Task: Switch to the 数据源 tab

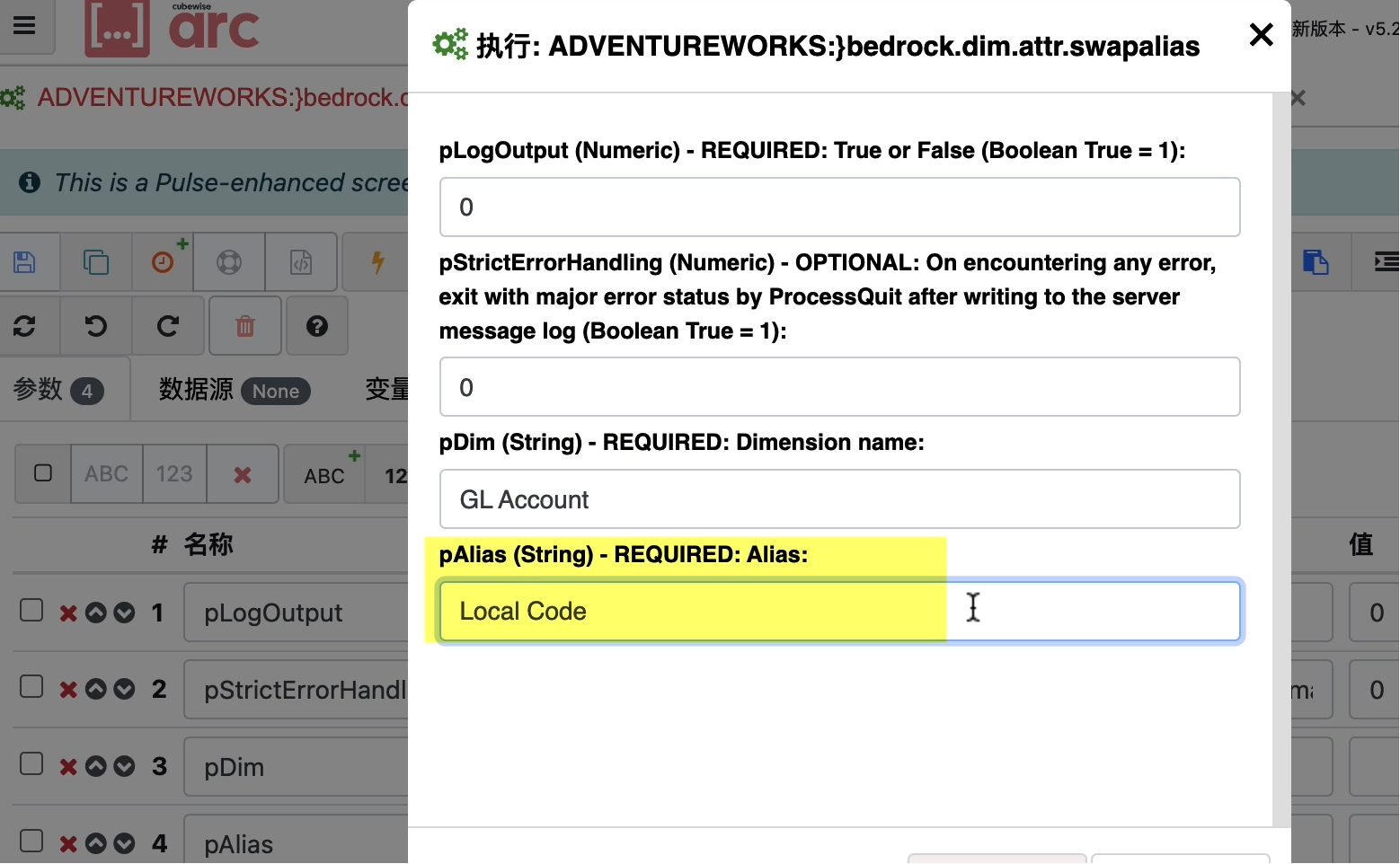Action: pyautogui.click(x=235, y=390)
